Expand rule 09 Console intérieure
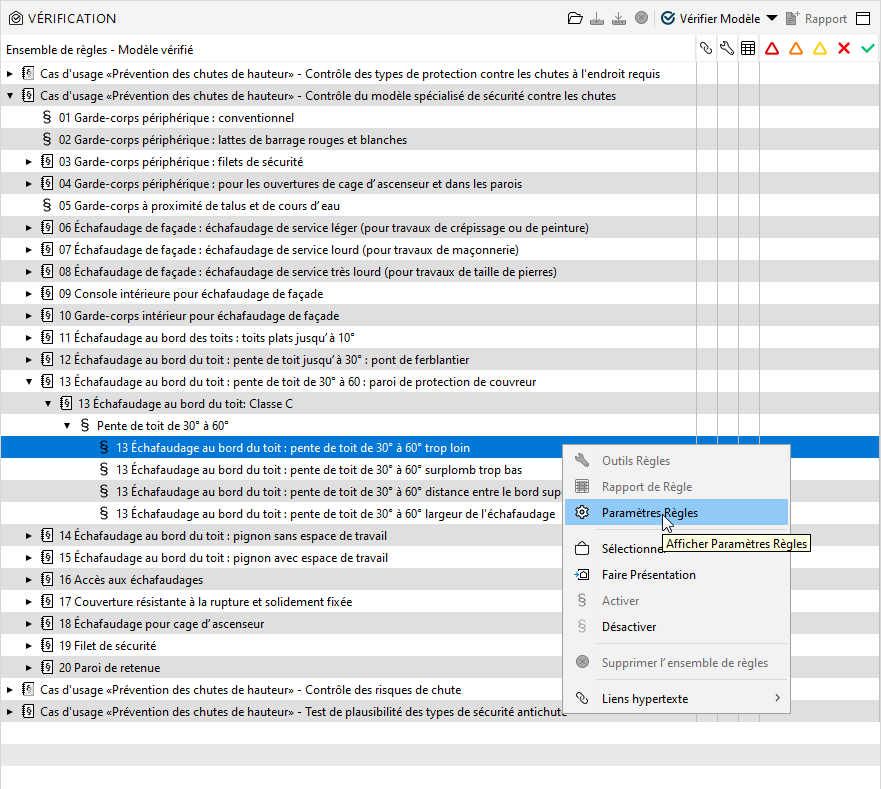The width and height of the screenshot is (881, 789). (29, 294)
